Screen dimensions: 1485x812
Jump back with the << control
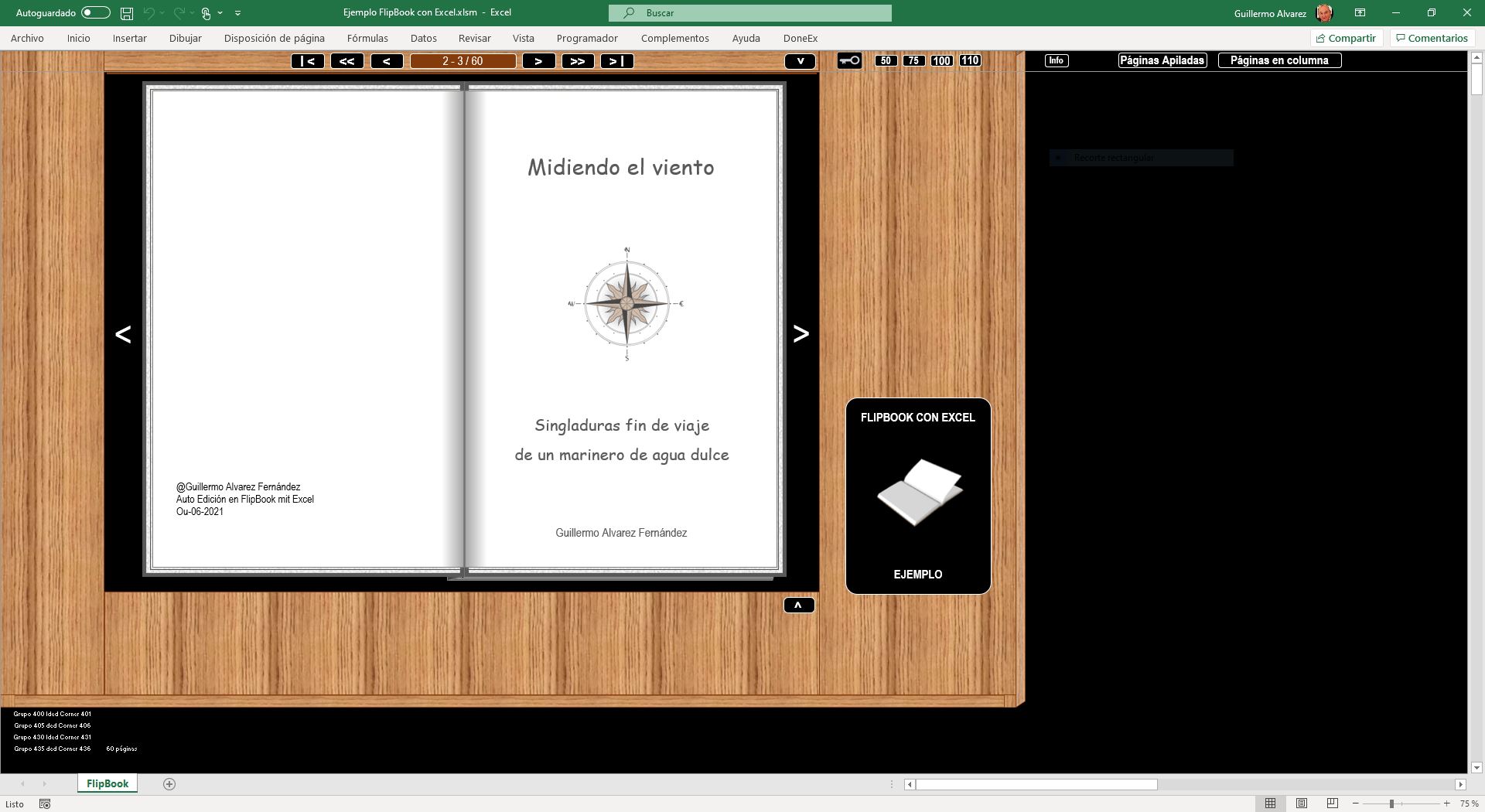(x=347, y=60)
